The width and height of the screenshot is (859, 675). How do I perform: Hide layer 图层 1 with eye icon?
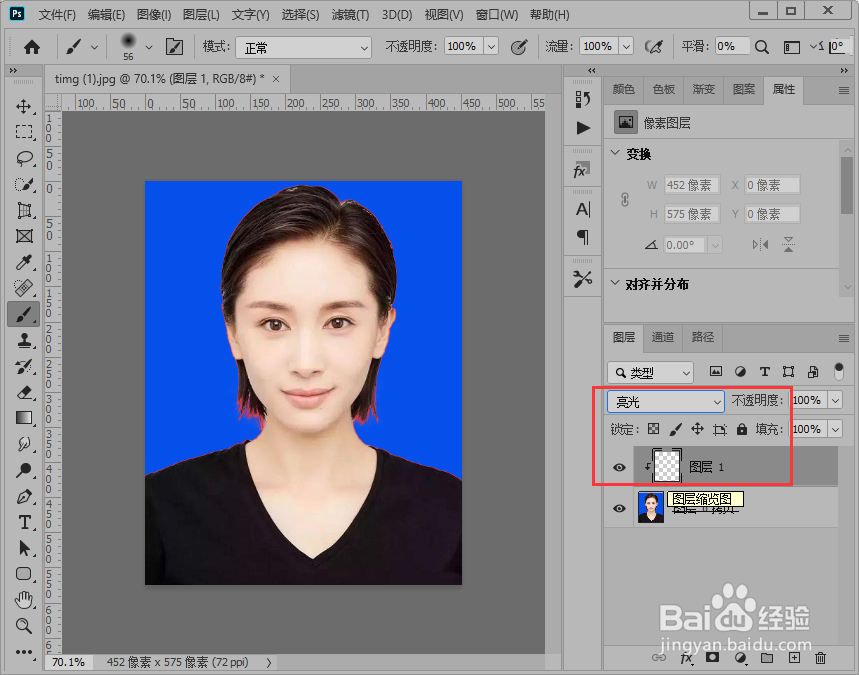619,467
